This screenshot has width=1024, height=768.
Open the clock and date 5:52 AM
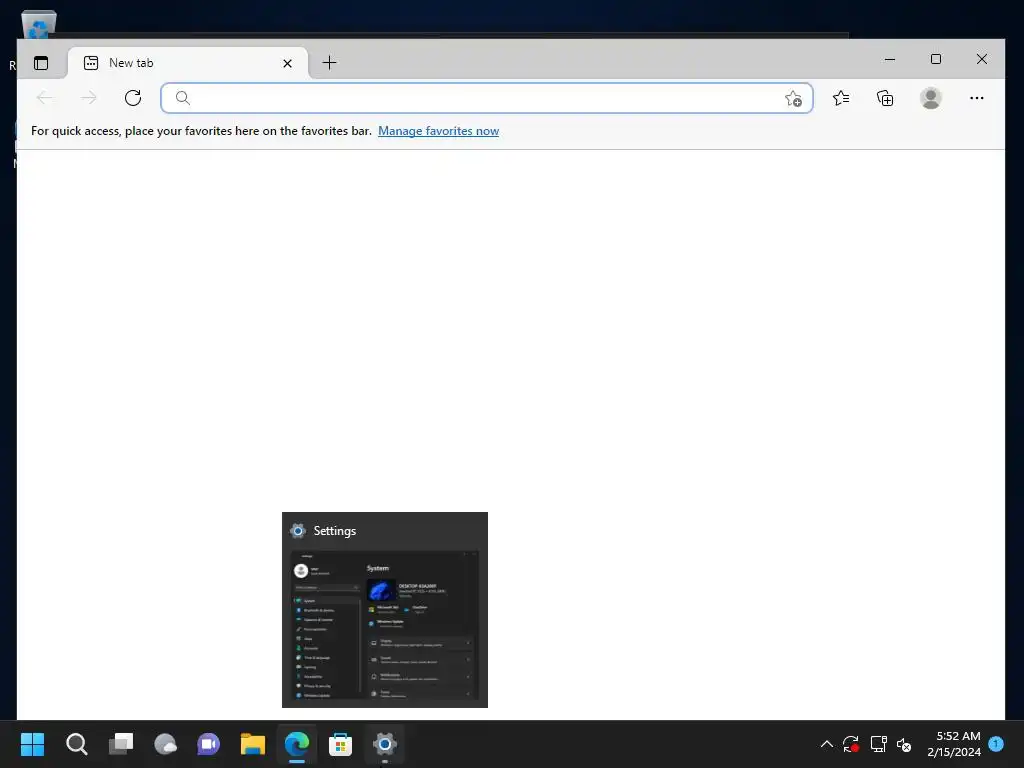955,744
